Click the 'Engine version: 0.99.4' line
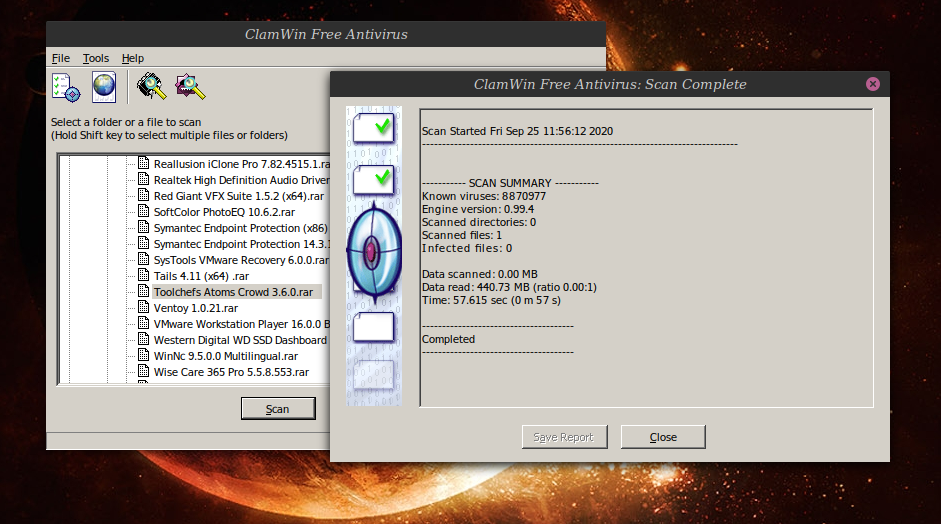This screenshot has width=941, height=524. pos(478,209)
